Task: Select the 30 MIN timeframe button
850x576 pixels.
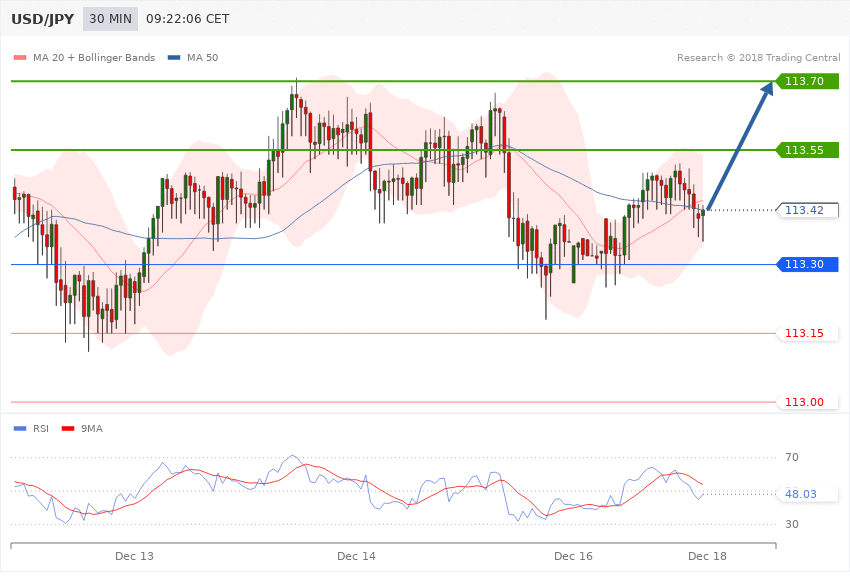Action: click(110, 19)
